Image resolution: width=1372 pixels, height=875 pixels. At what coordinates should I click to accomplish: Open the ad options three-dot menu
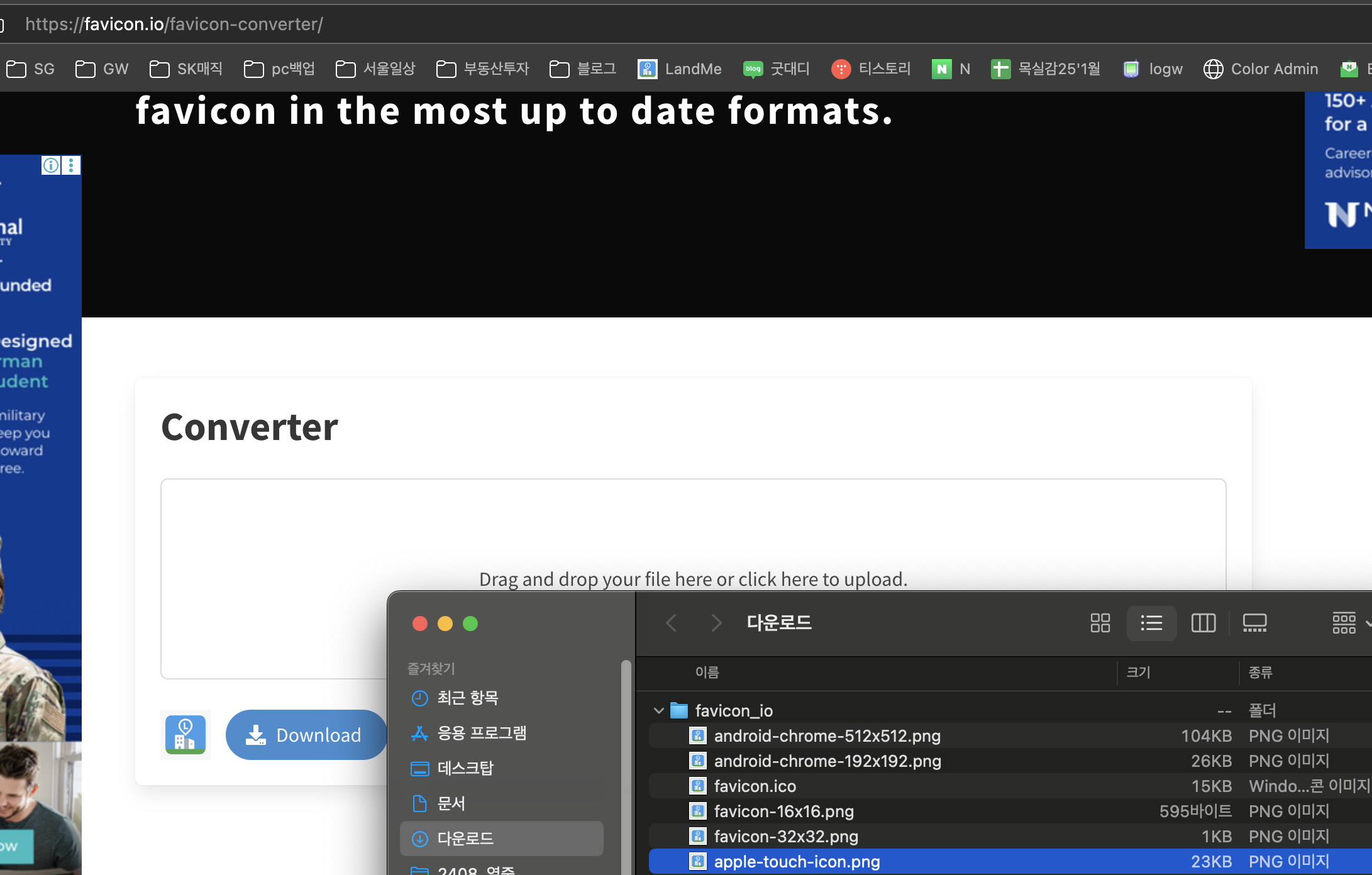[71, 165]
